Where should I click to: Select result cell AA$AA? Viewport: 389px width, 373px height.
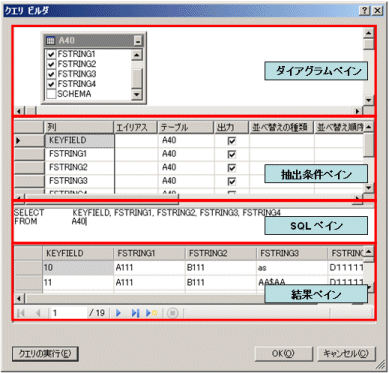pyautogui.click(x=292, y=282)
